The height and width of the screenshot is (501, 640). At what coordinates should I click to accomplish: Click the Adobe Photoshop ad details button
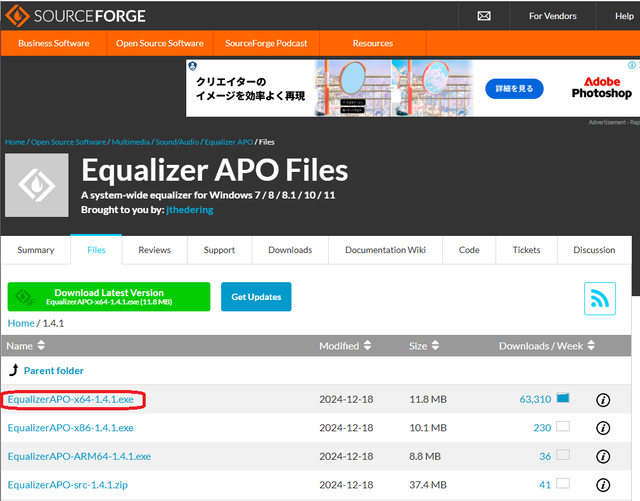(x=514, y=89)
